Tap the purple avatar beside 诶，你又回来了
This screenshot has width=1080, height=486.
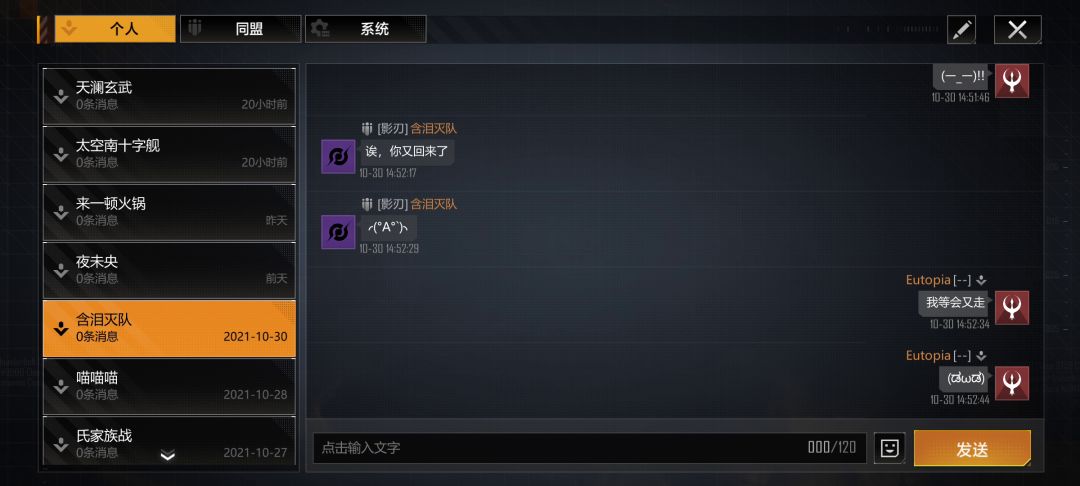tap(338, 156)
